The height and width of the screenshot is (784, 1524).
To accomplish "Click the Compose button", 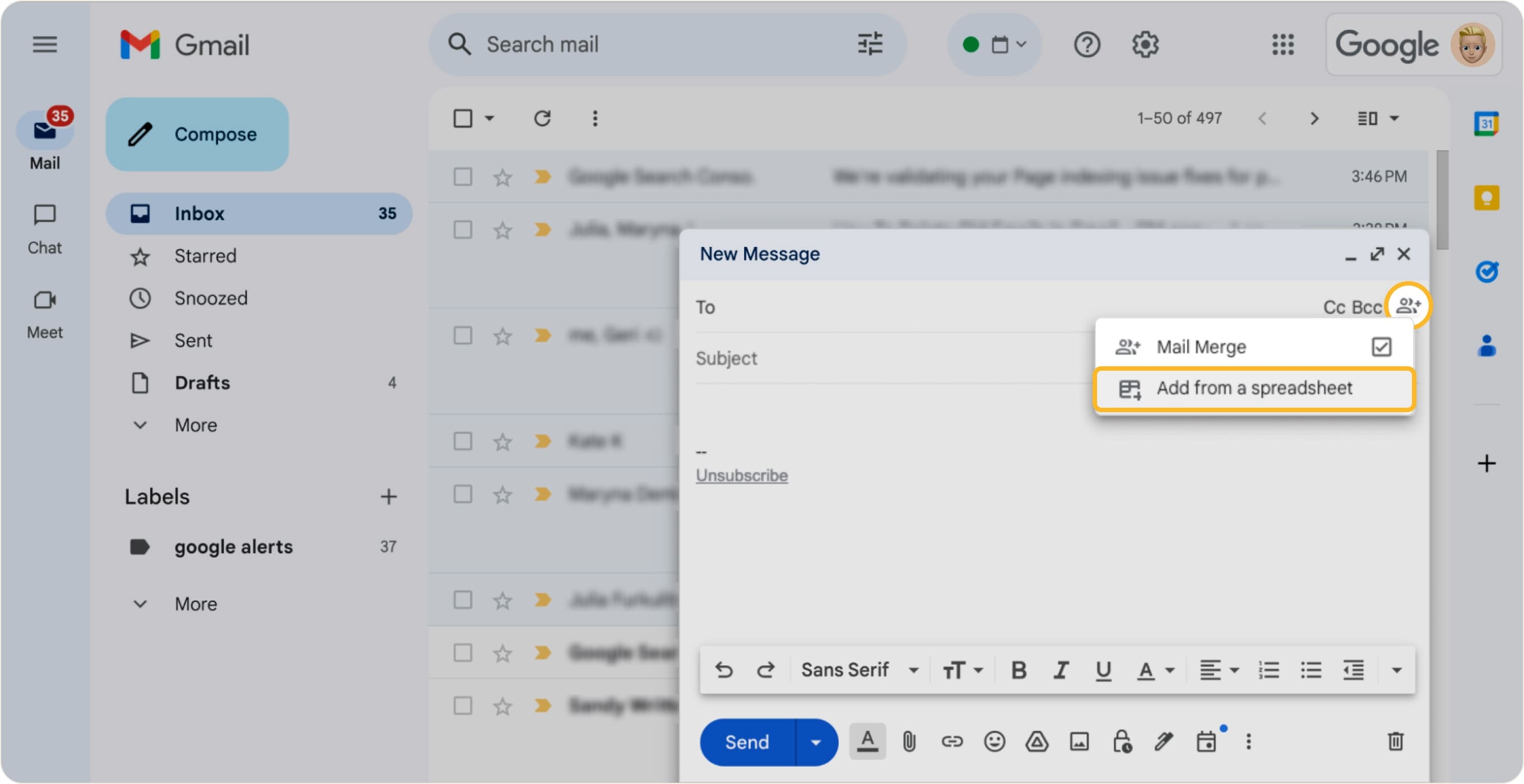I will click(197, 134).
